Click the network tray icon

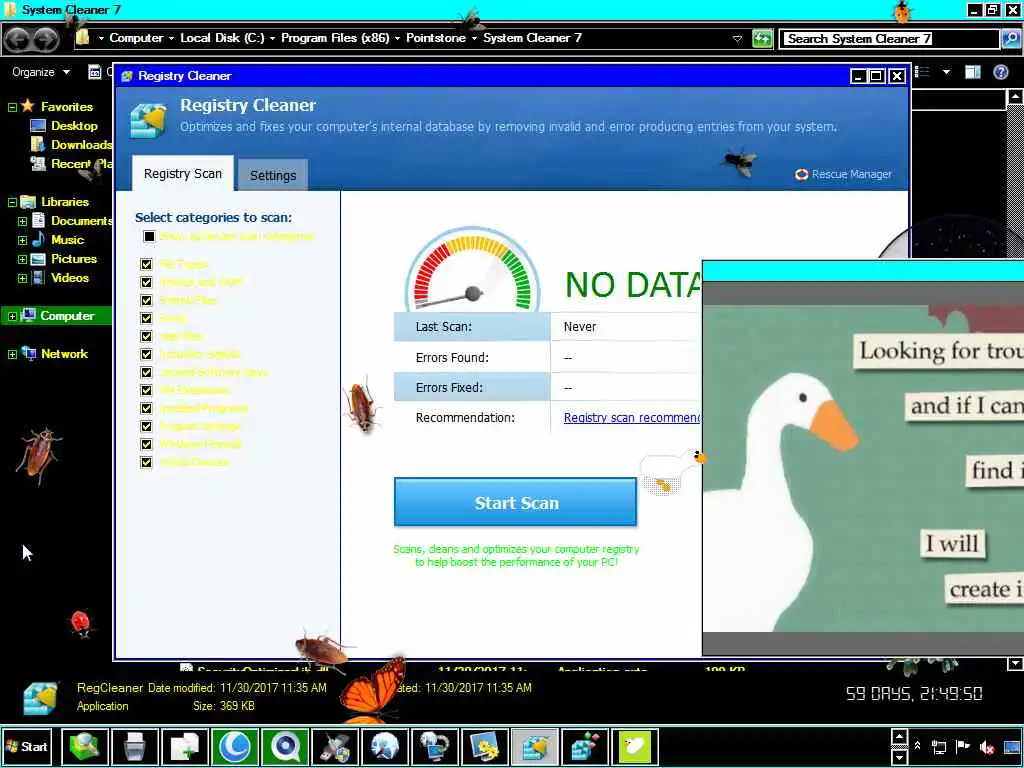click(x=939, y=746)
